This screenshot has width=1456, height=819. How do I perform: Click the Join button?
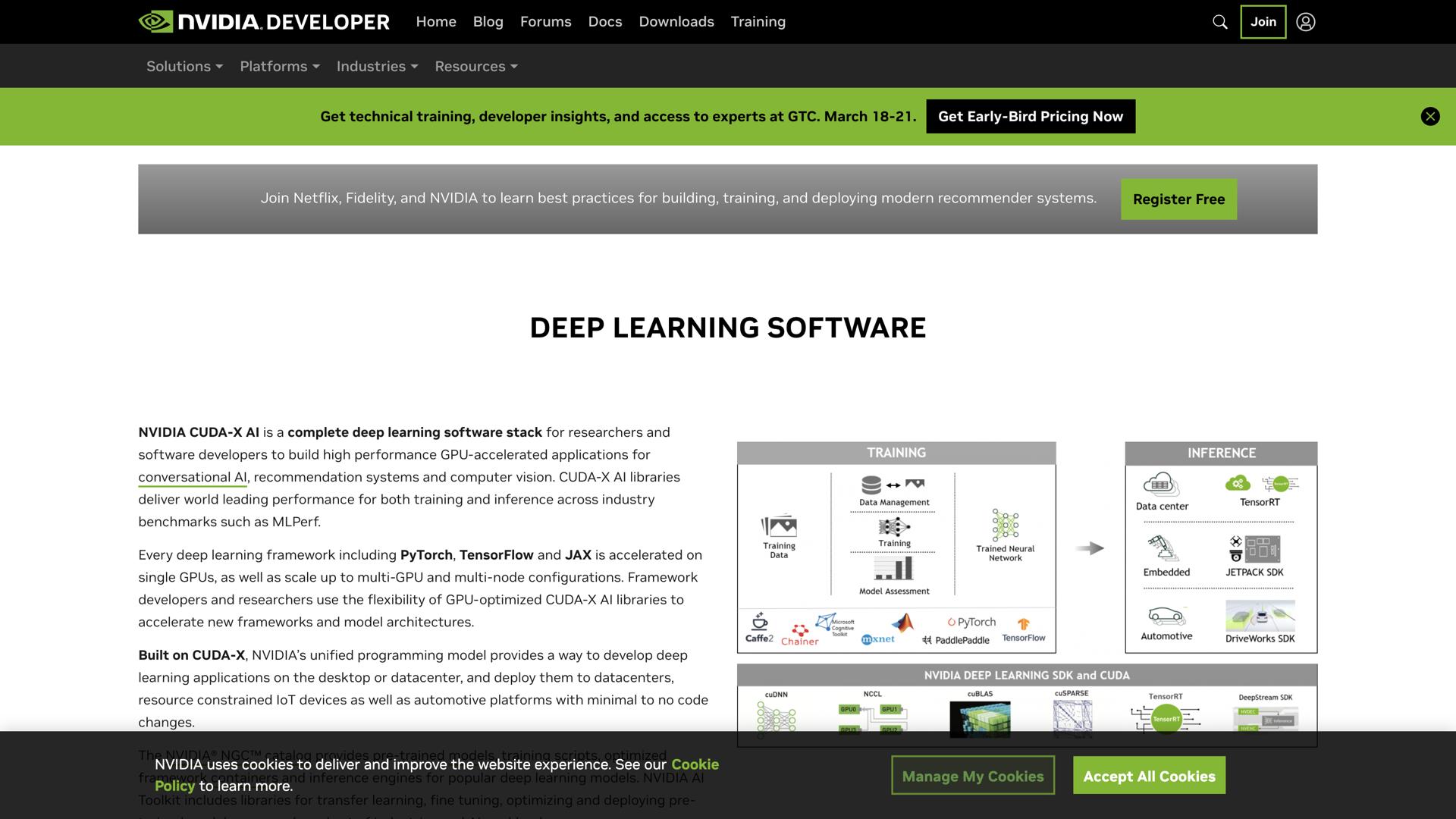click(x=1262, y=22)
